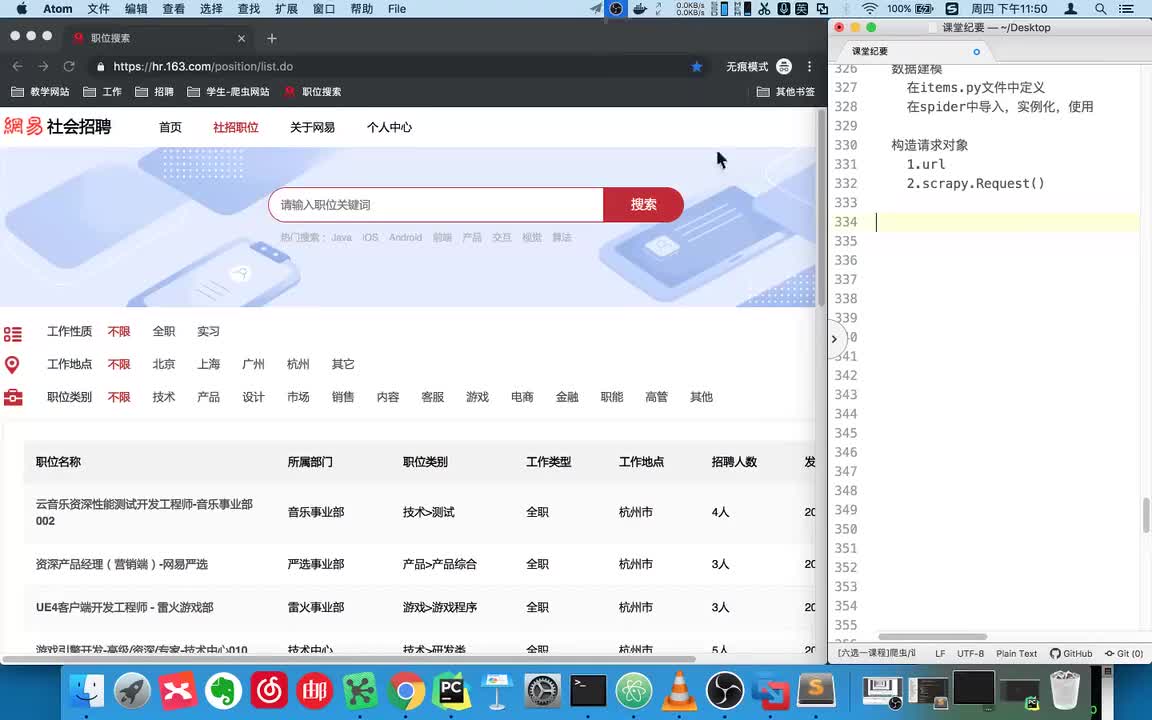Screen dimensions: 1152x720
Task: Open Notification Center list icon
Action: [x=1126, y=9]
